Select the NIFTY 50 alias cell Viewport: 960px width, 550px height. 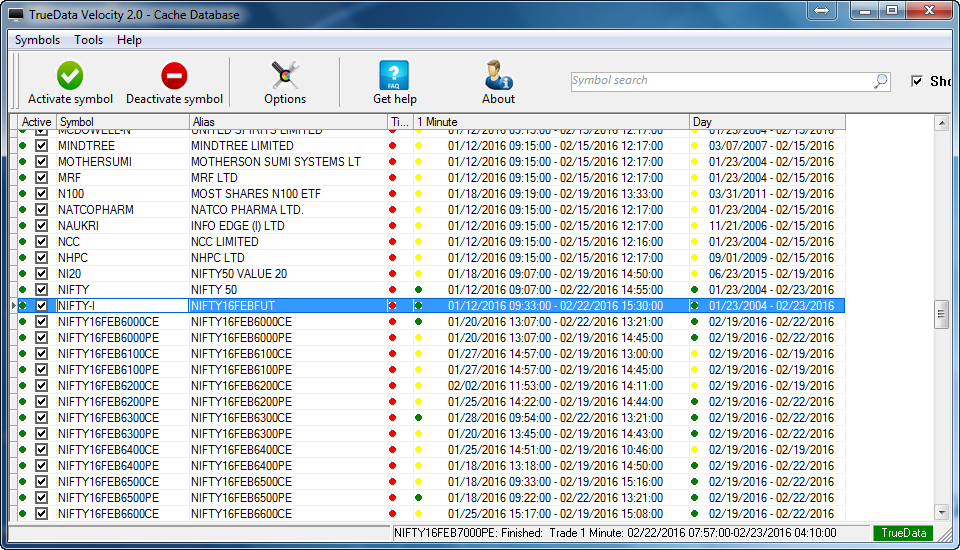point(288,290)
